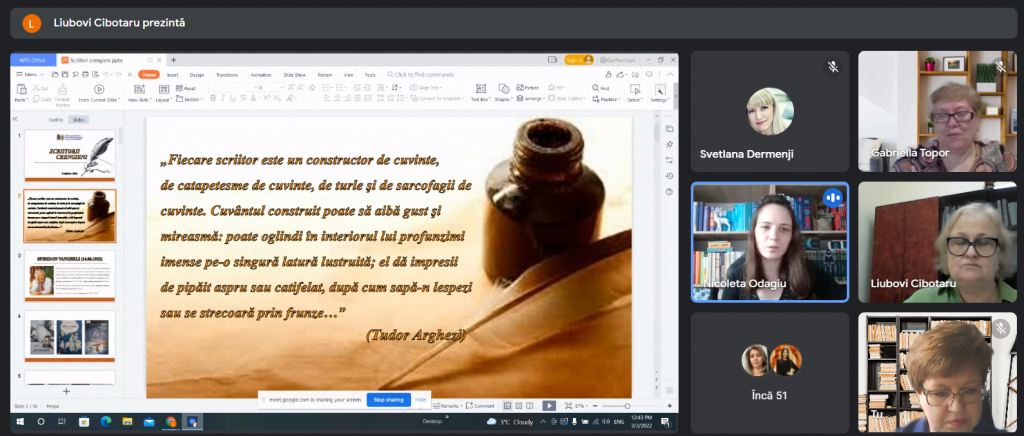The width and height of the screenshot is (1024, 436).
Task: Expand the Fill dropdown
Action: (x=556, y=87)
